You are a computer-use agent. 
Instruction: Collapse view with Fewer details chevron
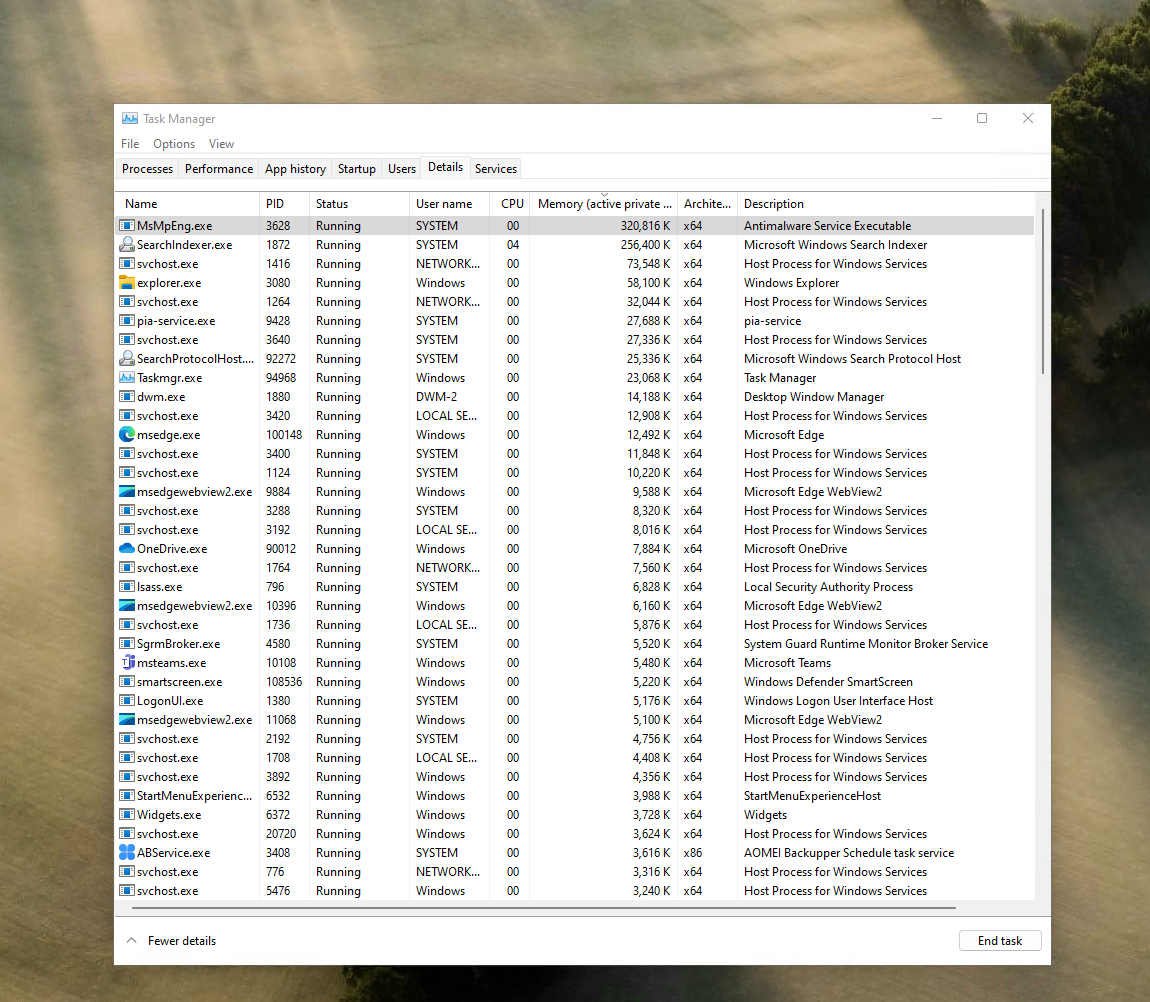131,941
